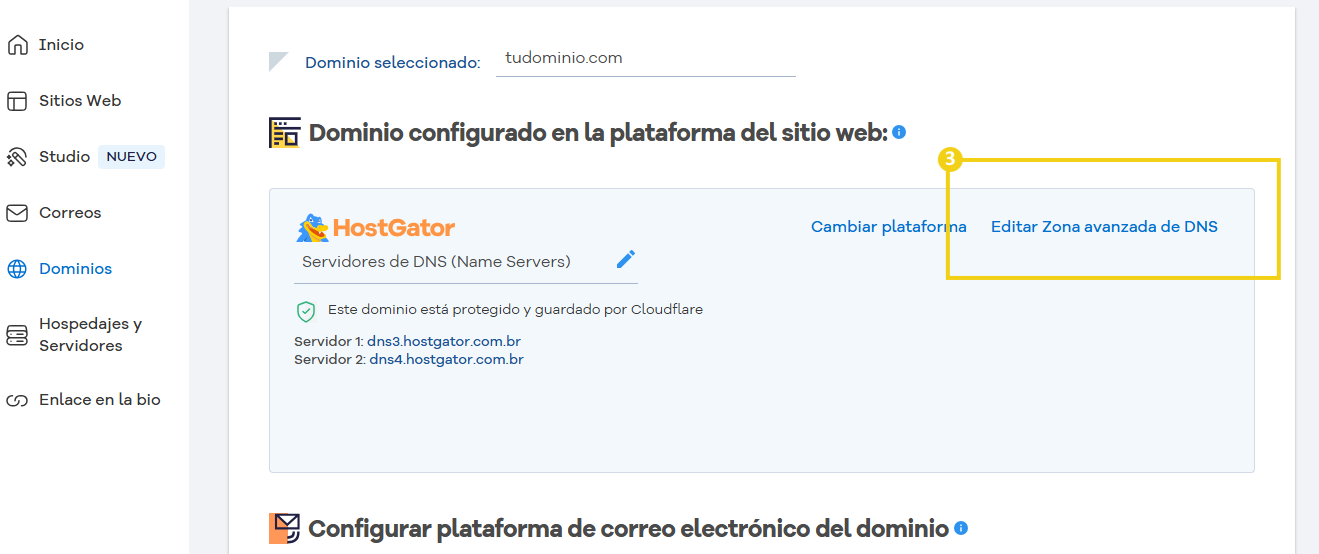Click dns4.hostgator.com.br server link
Image resolution: width=1319 pixels, height=554 pixels.
pos(446,359)
